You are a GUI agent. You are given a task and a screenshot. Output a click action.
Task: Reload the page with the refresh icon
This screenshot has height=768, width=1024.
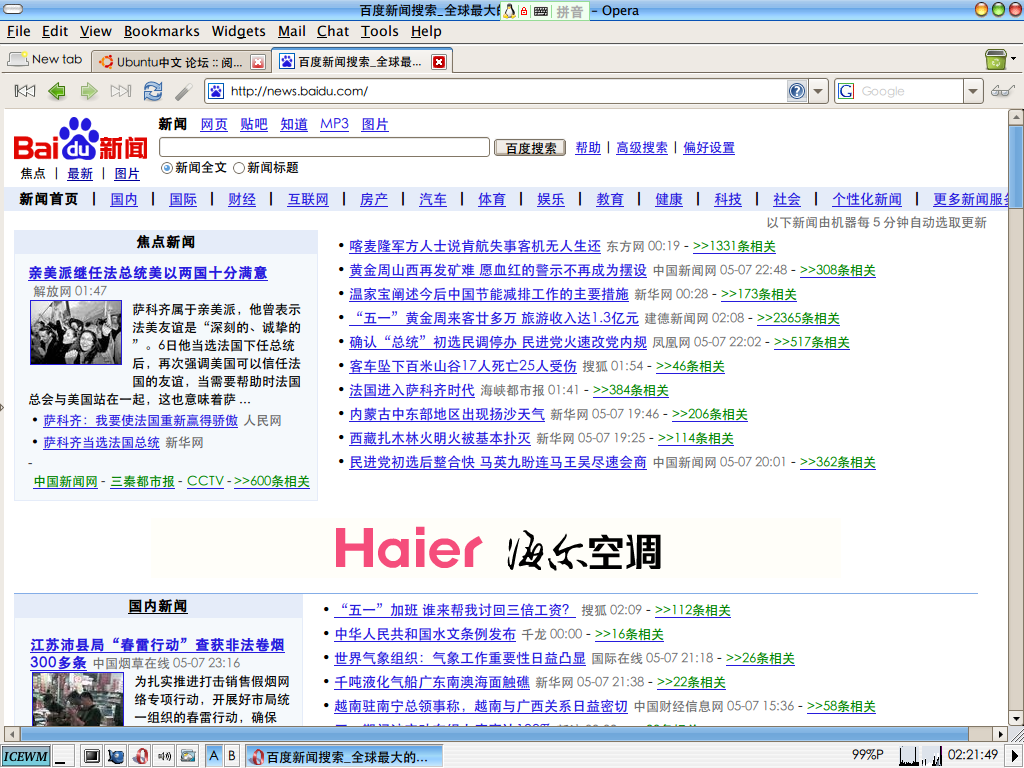[153, 91]
